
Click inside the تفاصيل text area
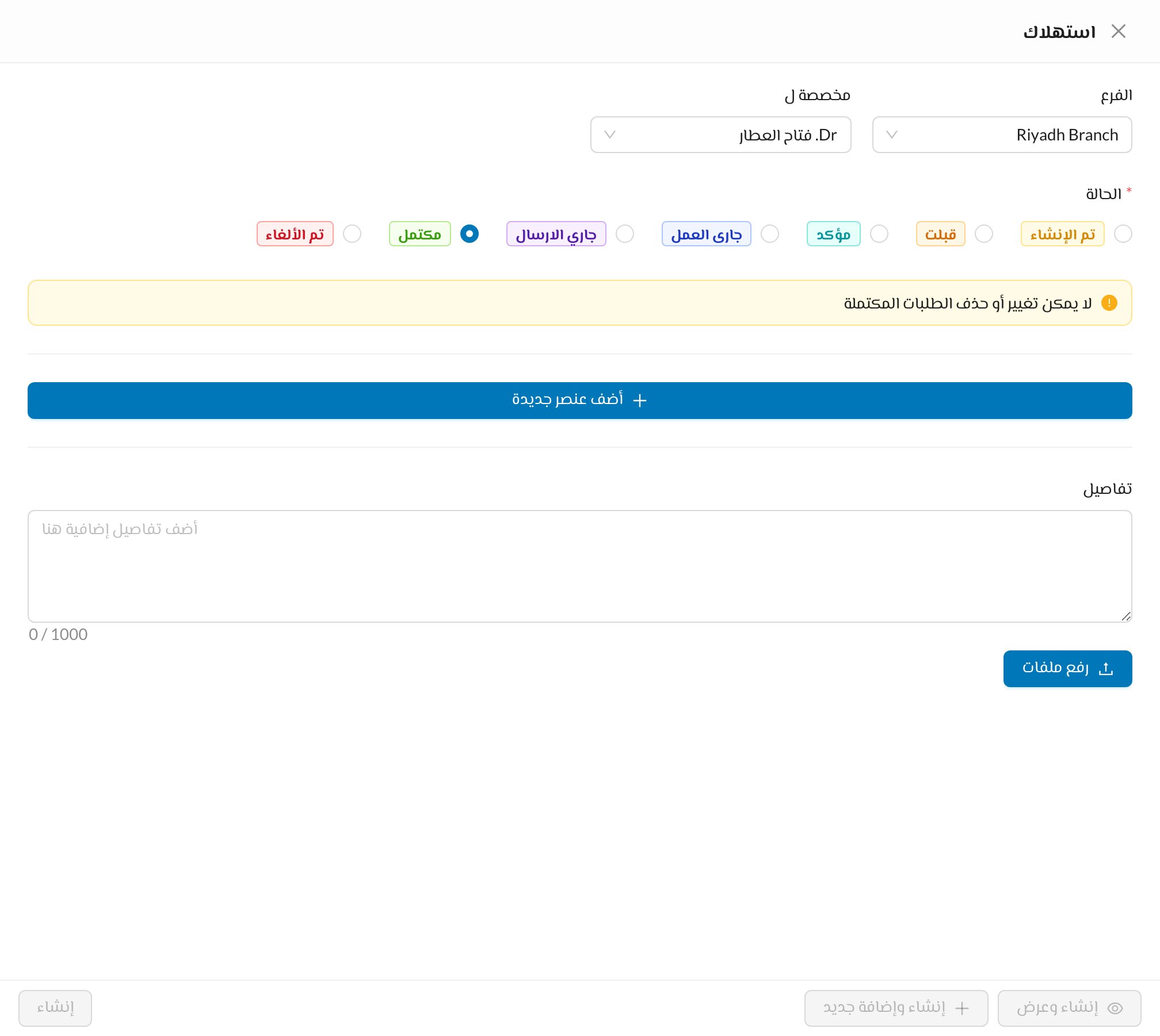580,566
